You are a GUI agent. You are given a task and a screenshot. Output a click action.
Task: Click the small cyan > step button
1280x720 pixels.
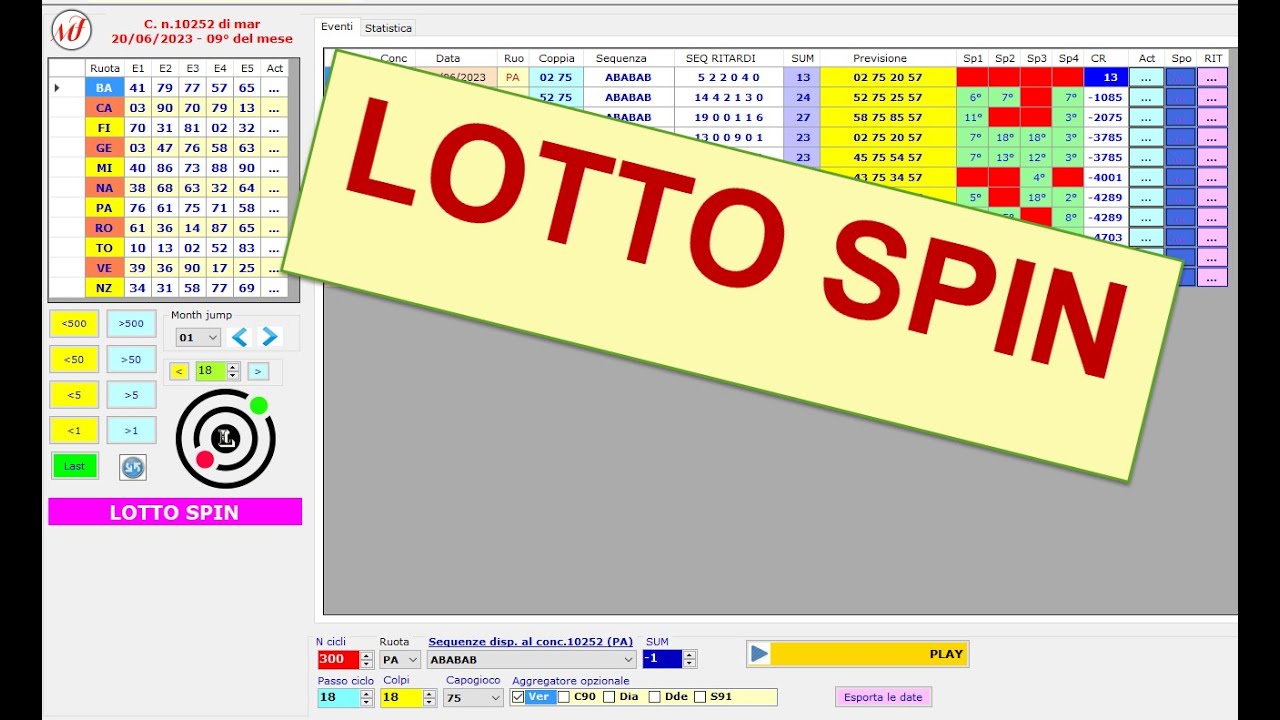tap(258, 371)
